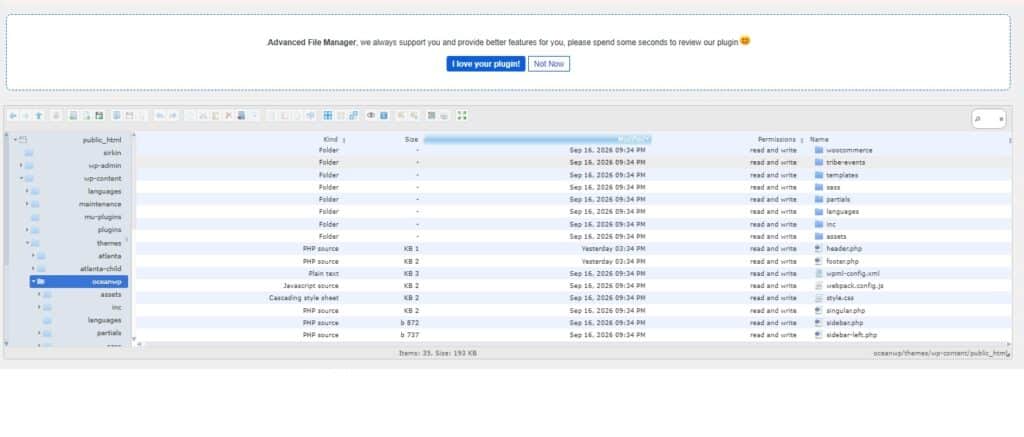The image size is (1024, 437).
Task: Sort by the highlighted Modified column header
Action: pos(537,139)
